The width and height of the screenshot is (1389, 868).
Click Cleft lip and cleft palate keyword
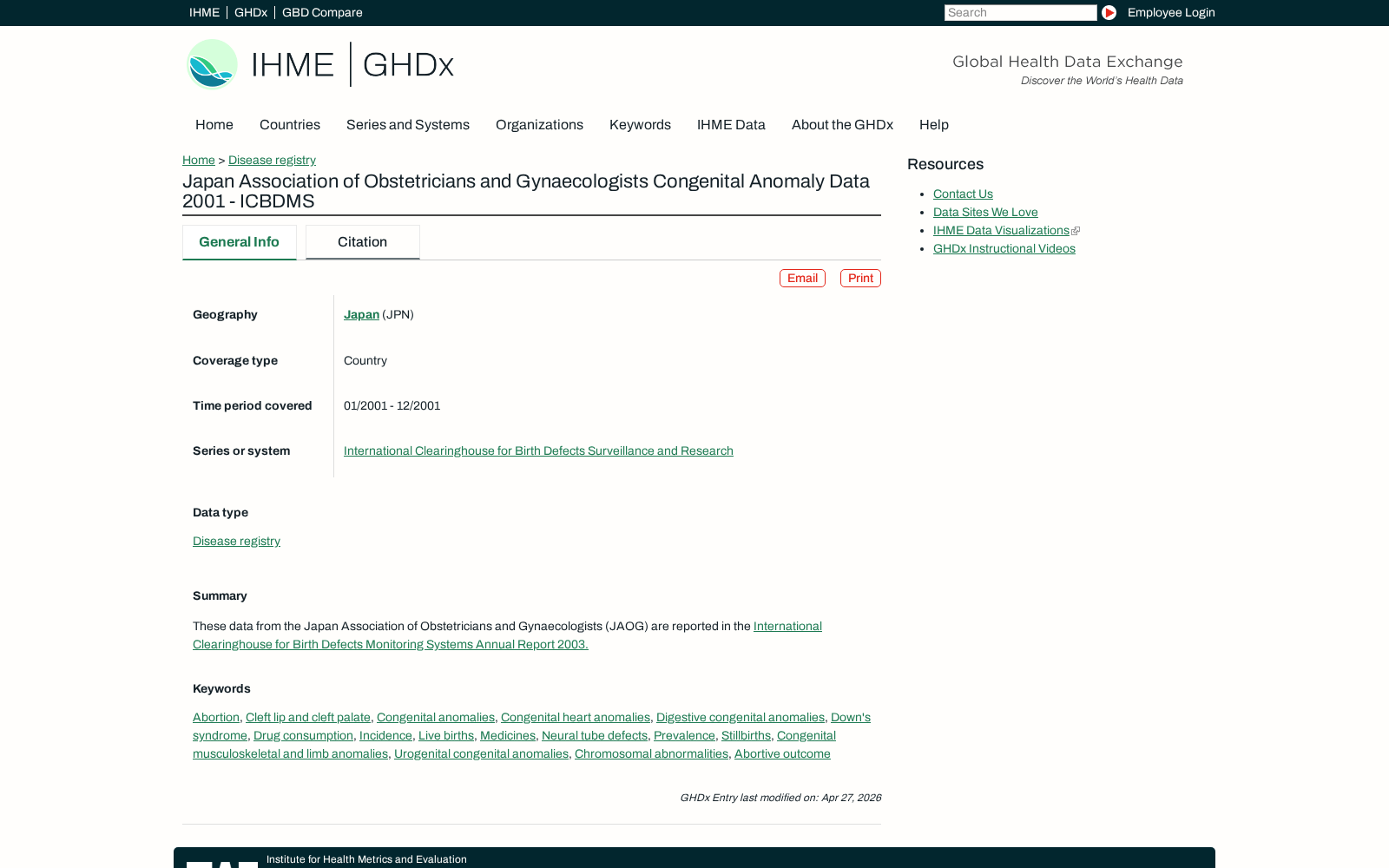pyautogui.click(x=308, y=717)
